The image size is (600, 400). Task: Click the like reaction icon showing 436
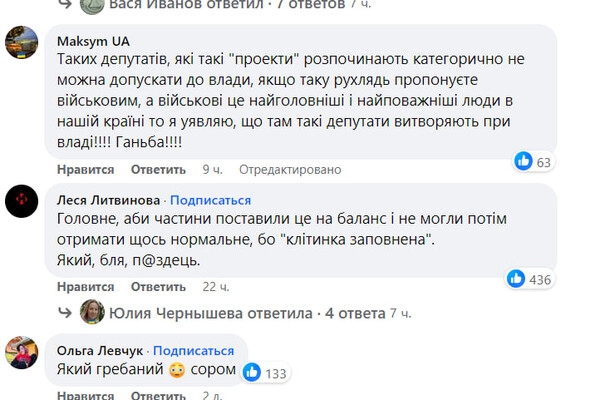pyautogui.click(x=517, y=279)
